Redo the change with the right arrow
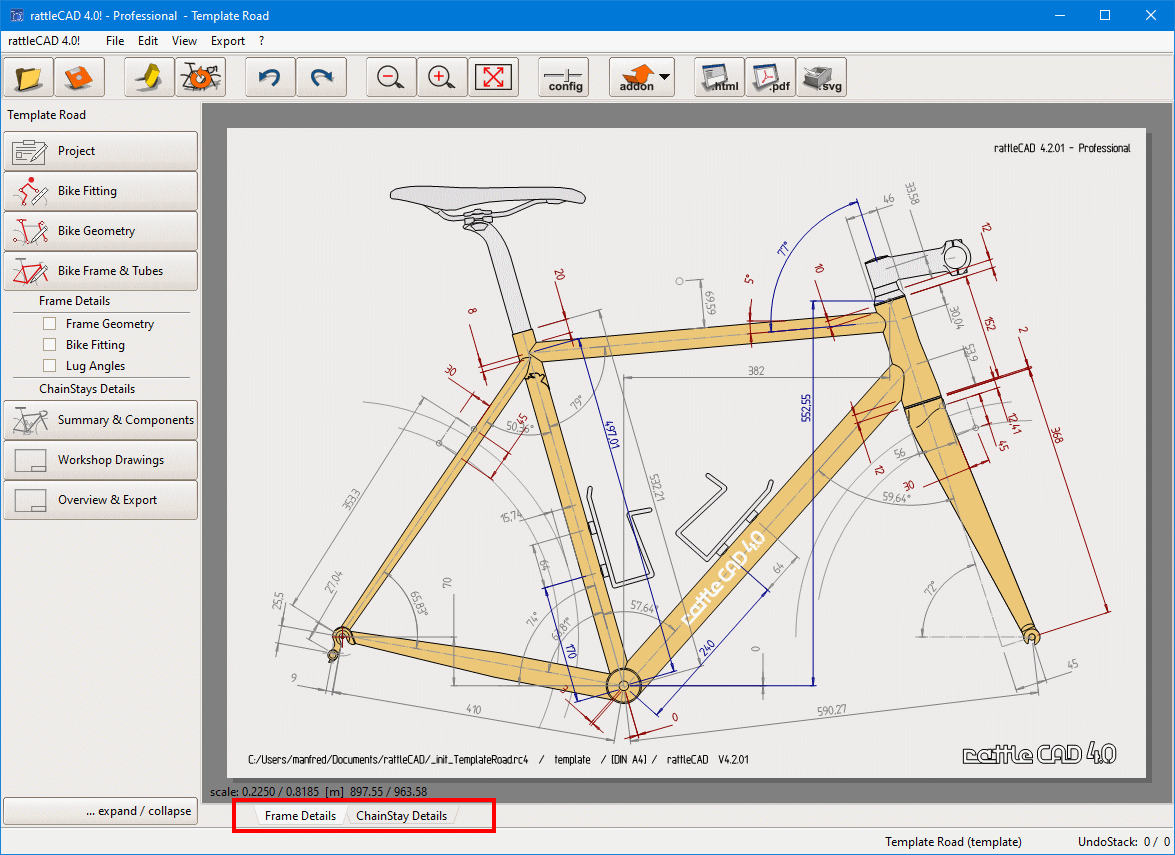Screen dimensions: 1175x855 321,77
